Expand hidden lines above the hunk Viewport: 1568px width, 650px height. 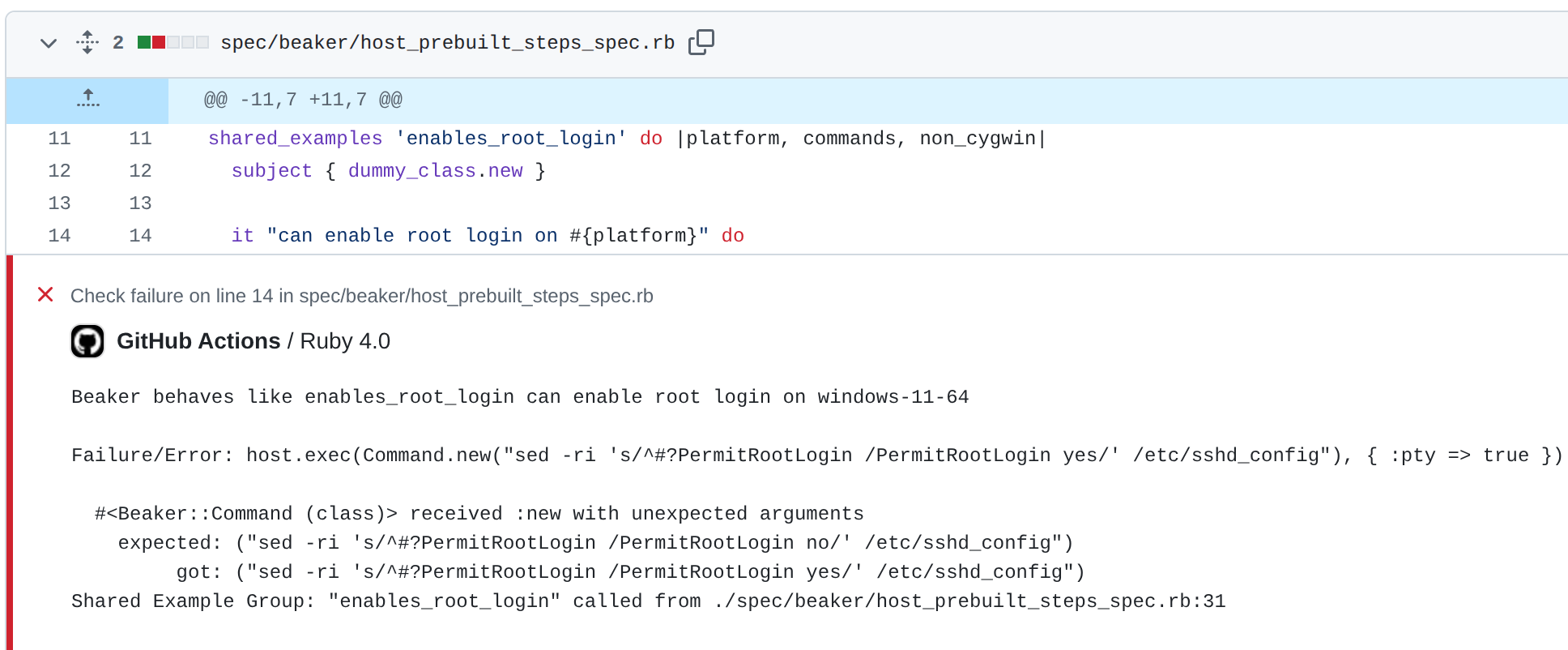87,100
